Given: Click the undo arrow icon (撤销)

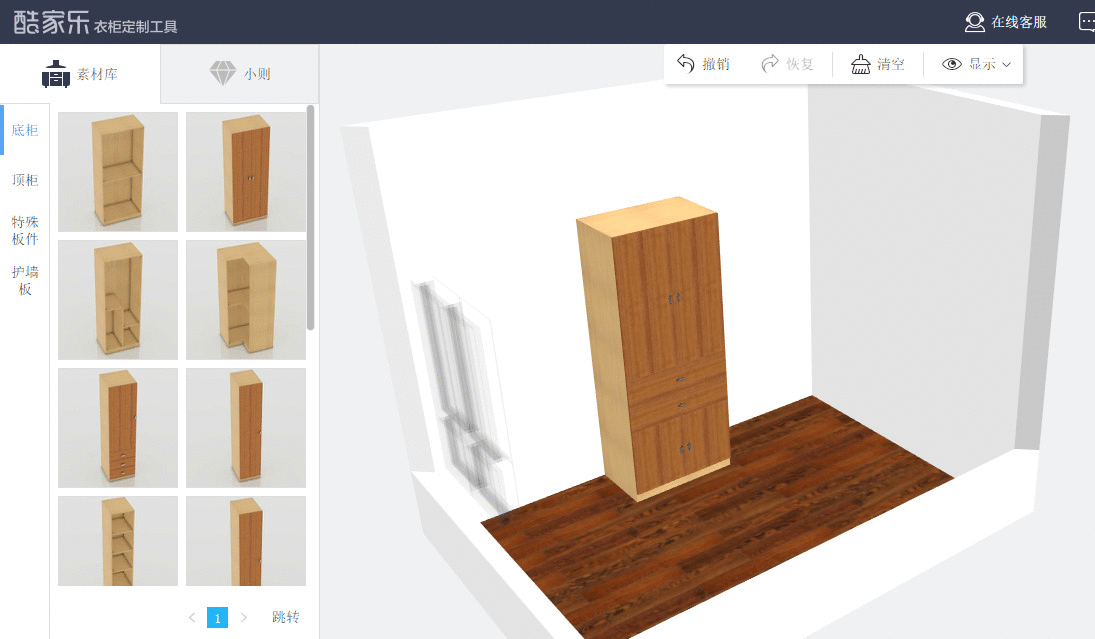Looking at the screenshot, I should click(686, 64).
